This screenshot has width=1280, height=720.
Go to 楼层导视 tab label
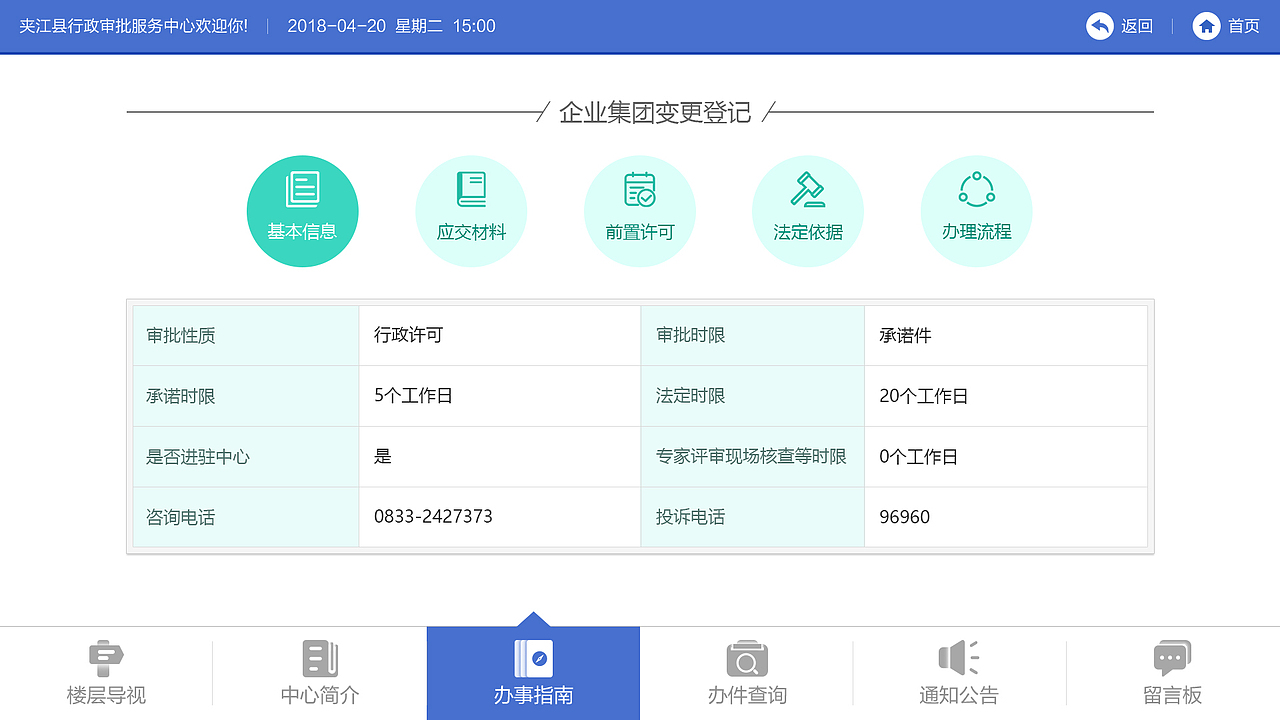[106, 695]
